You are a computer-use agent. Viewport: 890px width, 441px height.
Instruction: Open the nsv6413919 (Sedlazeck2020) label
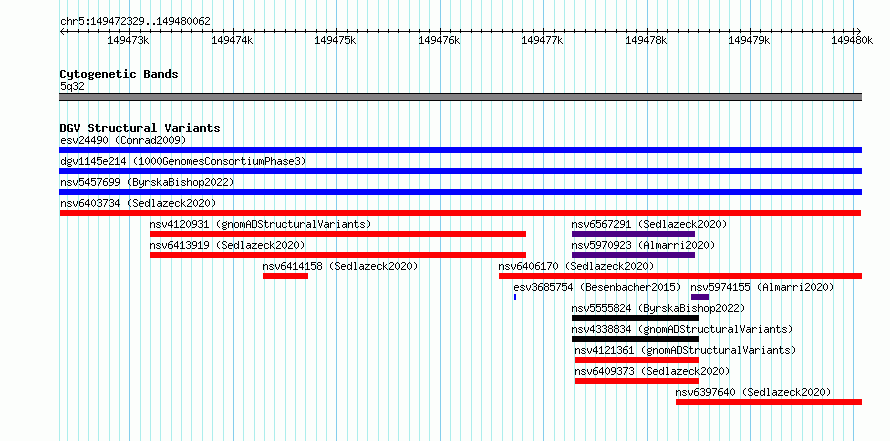[227, 245]
